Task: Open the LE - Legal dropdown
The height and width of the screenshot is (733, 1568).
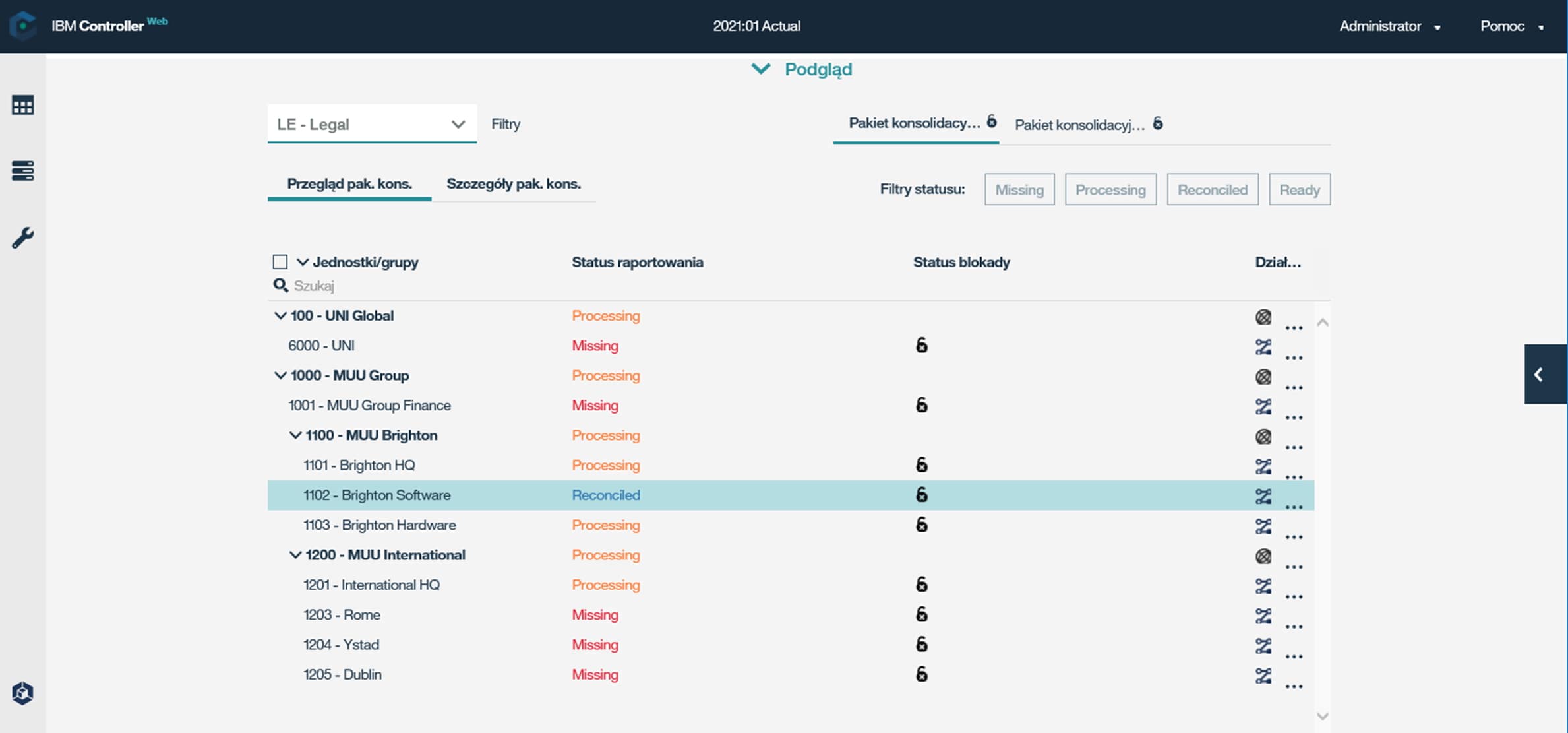Action: 372,124
